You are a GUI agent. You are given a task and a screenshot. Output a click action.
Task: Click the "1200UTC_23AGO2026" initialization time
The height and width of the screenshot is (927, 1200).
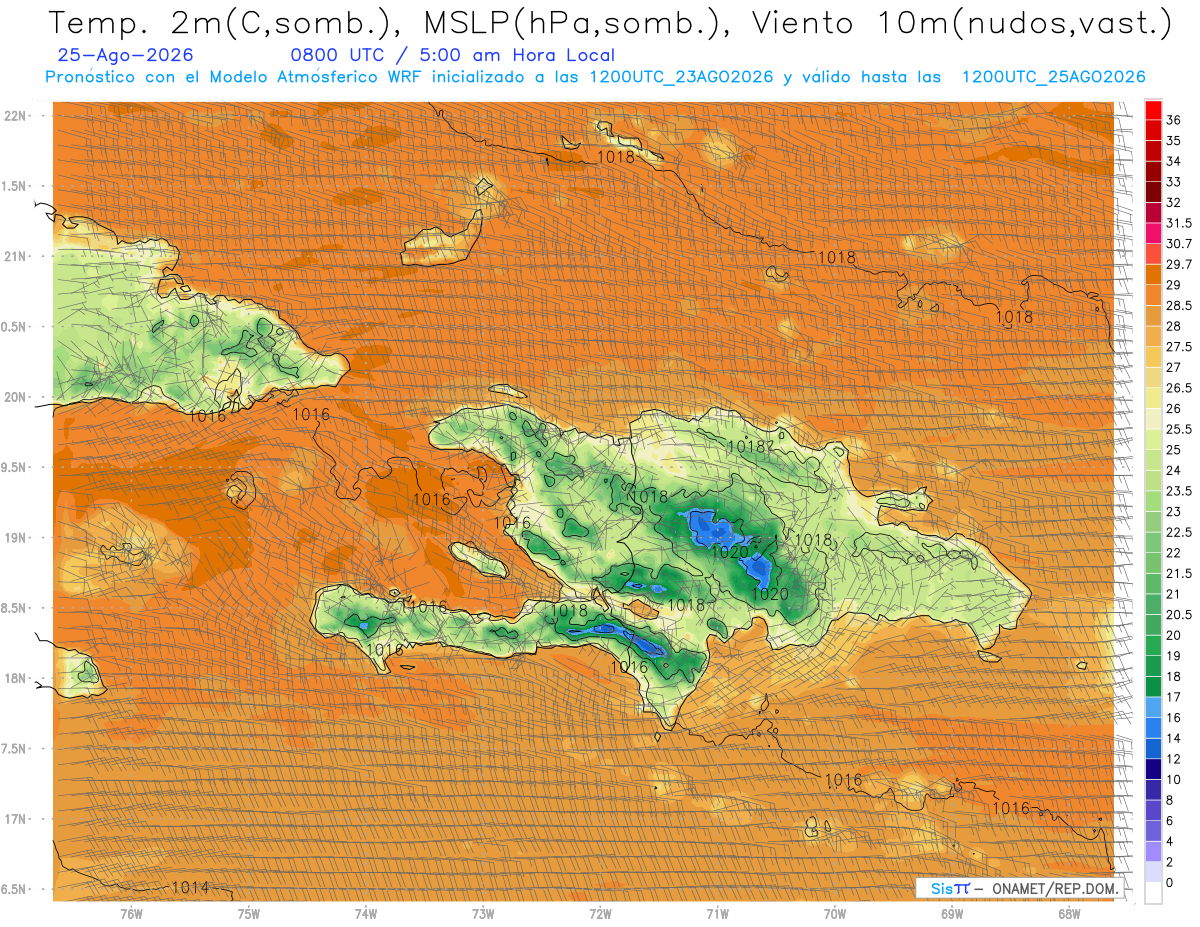[x=681, y=77]
